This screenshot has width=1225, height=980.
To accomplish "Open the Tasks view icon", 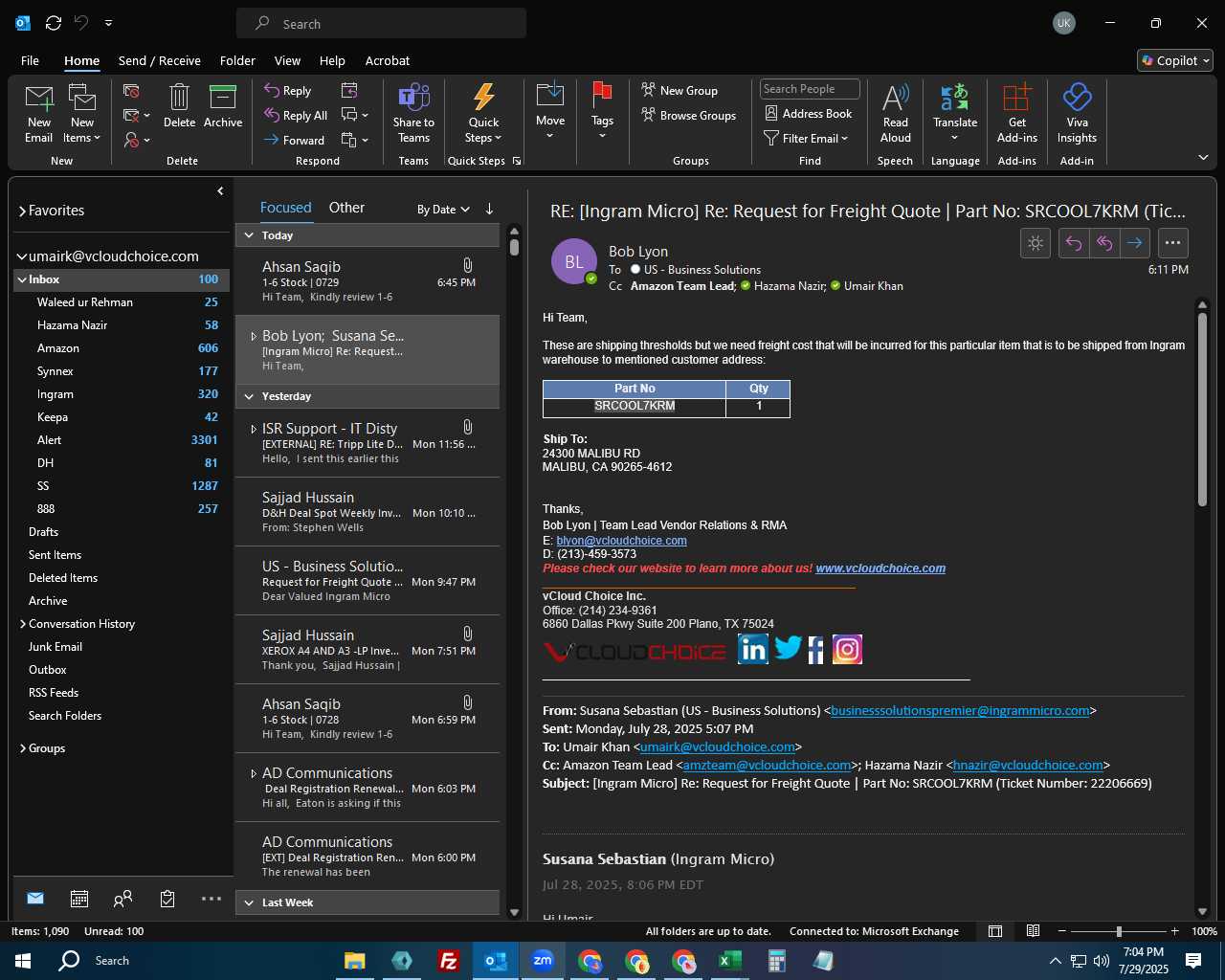I will [x=167, y=899].
